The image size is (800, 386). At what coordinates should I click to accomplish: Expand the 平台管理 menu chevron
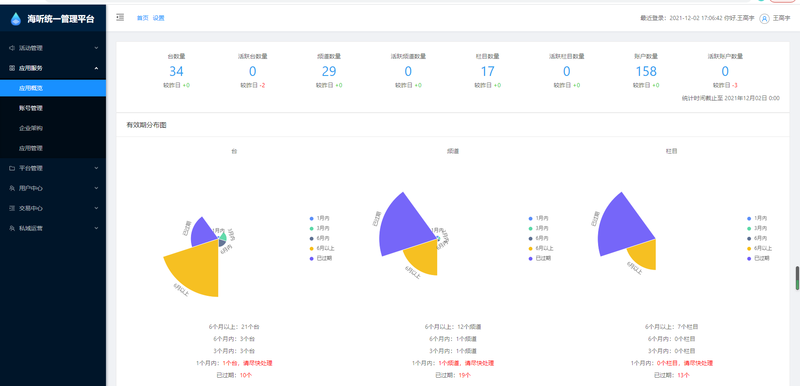tap(96, 168)
